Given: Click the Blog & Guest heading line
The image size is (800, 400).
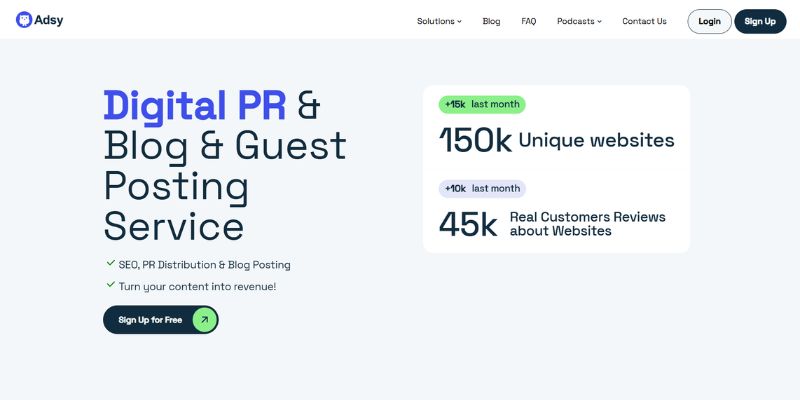Looking at the screenshot, I should click(x=225, y=147).
